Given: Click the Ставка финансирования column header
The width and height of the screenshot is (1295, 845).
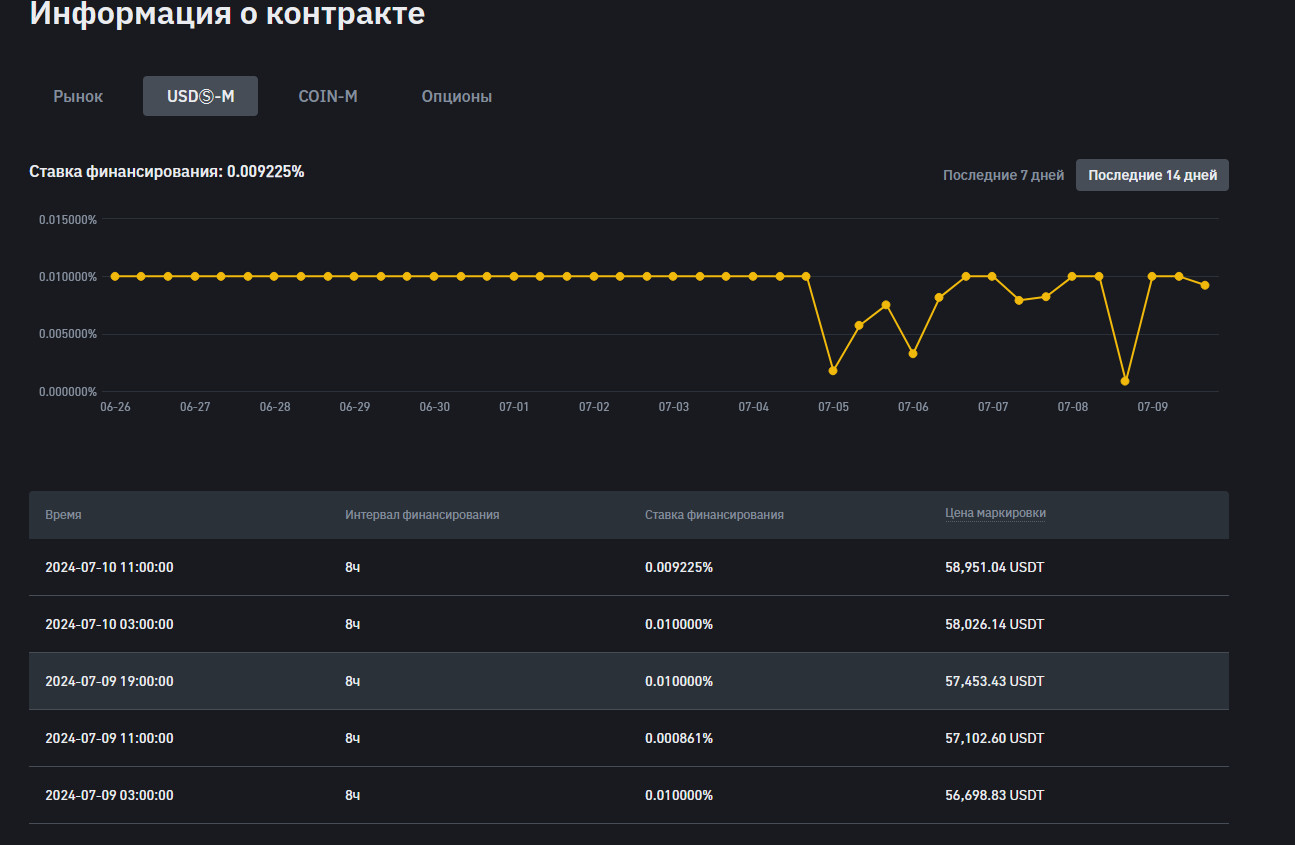Looking at the screenshot, I should pos(714,515).
